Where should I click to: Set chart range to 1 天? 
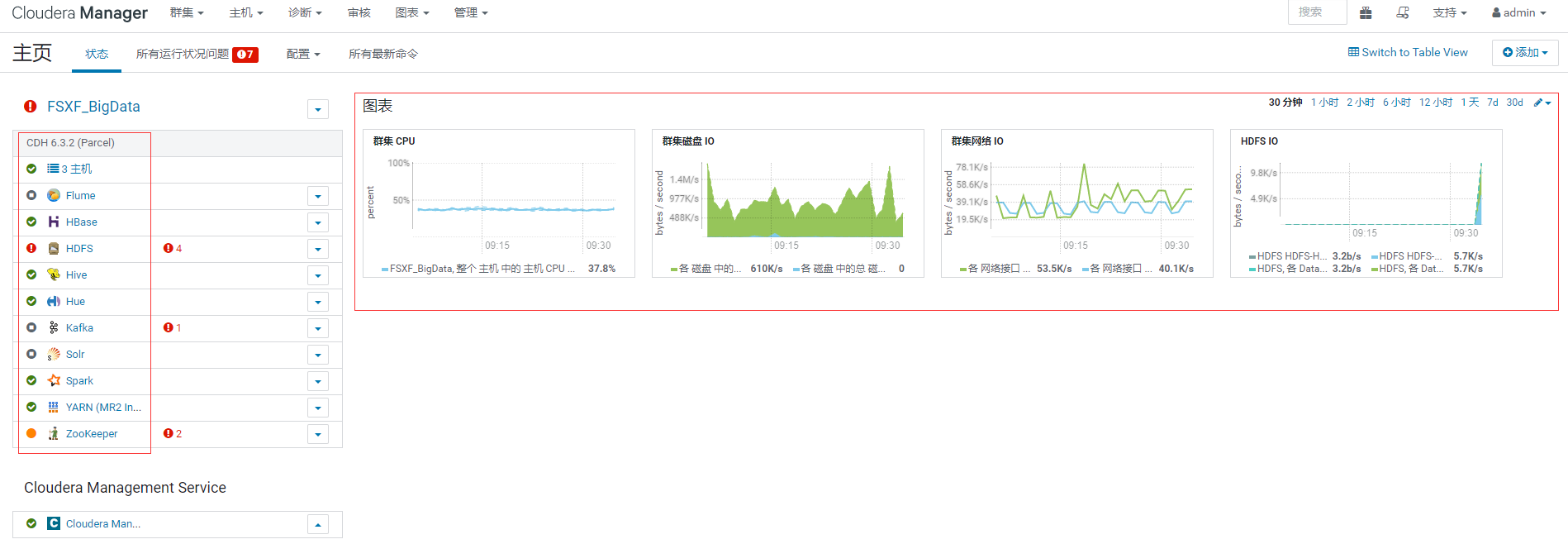(x=1470, y=103)
